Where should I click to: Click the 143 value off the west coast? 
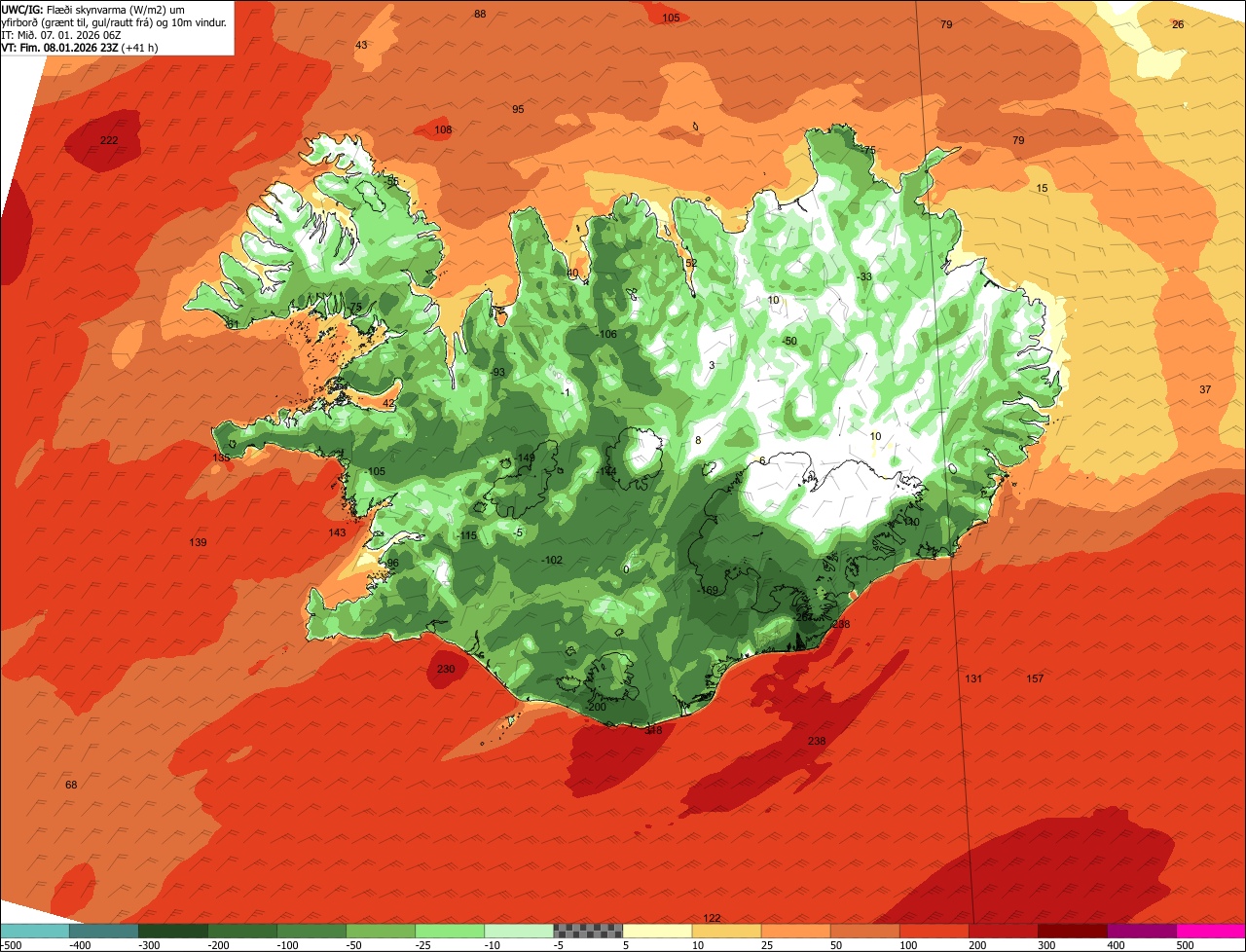click(x=337, y=532)
